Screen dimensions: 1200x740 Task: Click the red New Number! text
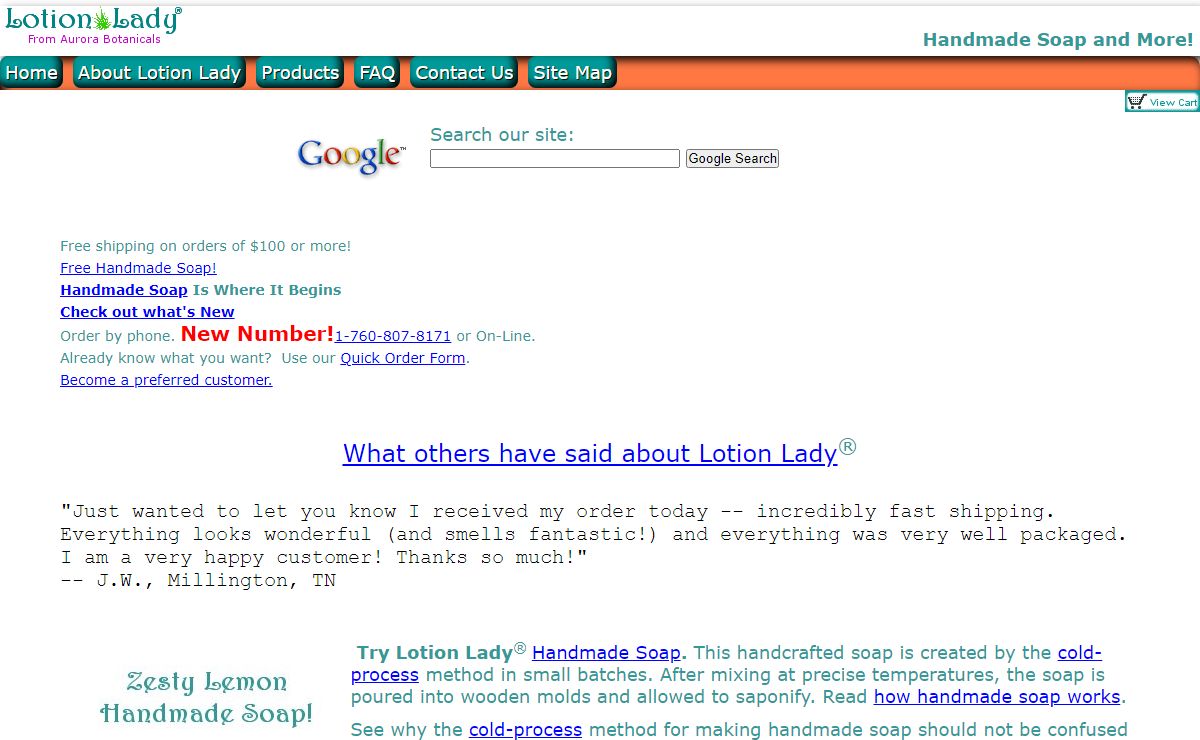pos(257,333)
